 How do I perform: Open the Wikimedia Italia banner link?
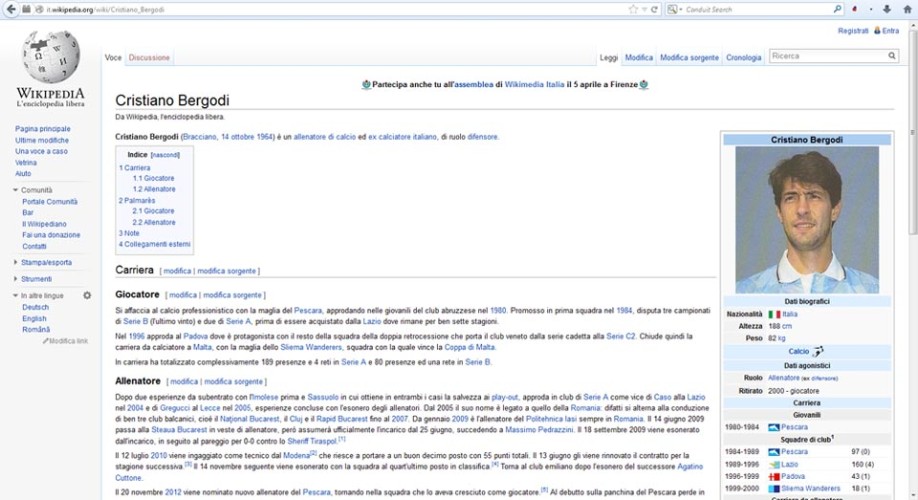534,84
